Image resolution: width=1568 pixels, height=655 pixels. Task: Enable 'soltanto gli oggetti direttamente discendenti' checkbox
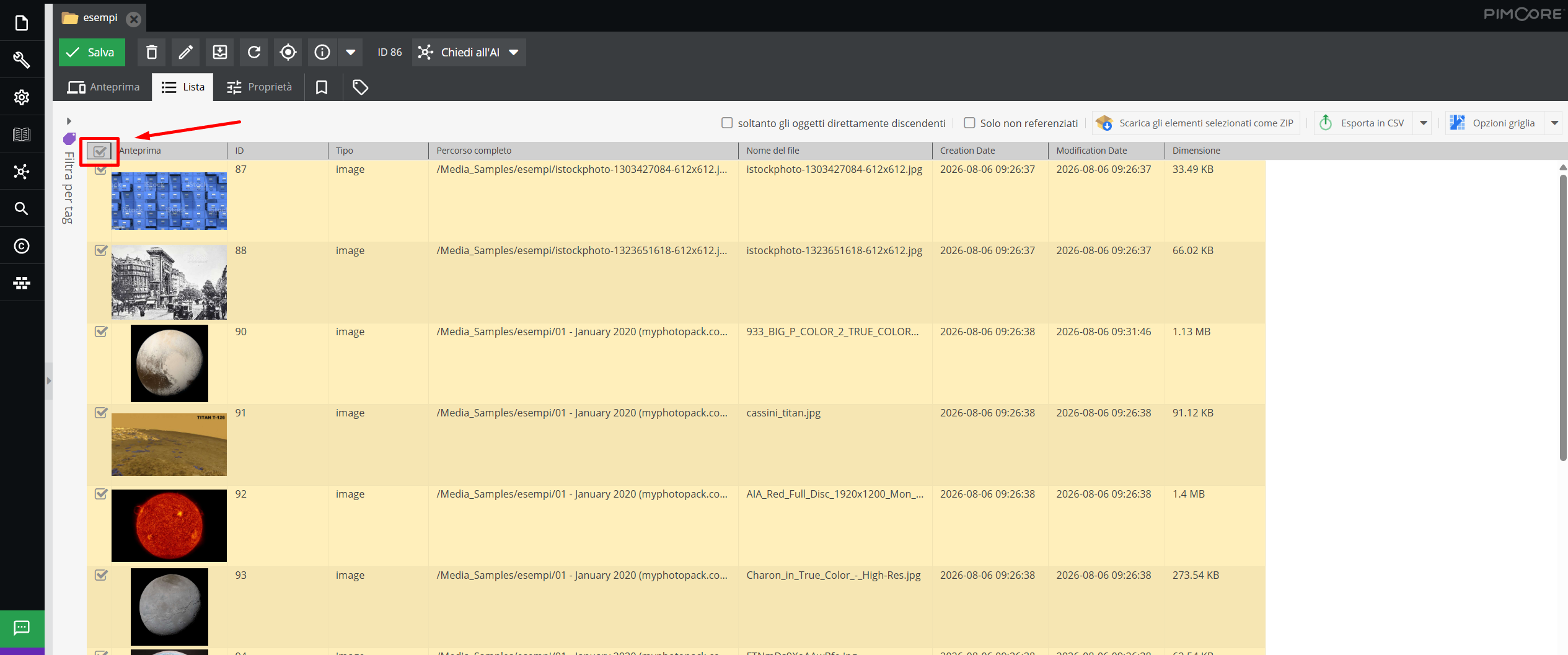point(727,123)
